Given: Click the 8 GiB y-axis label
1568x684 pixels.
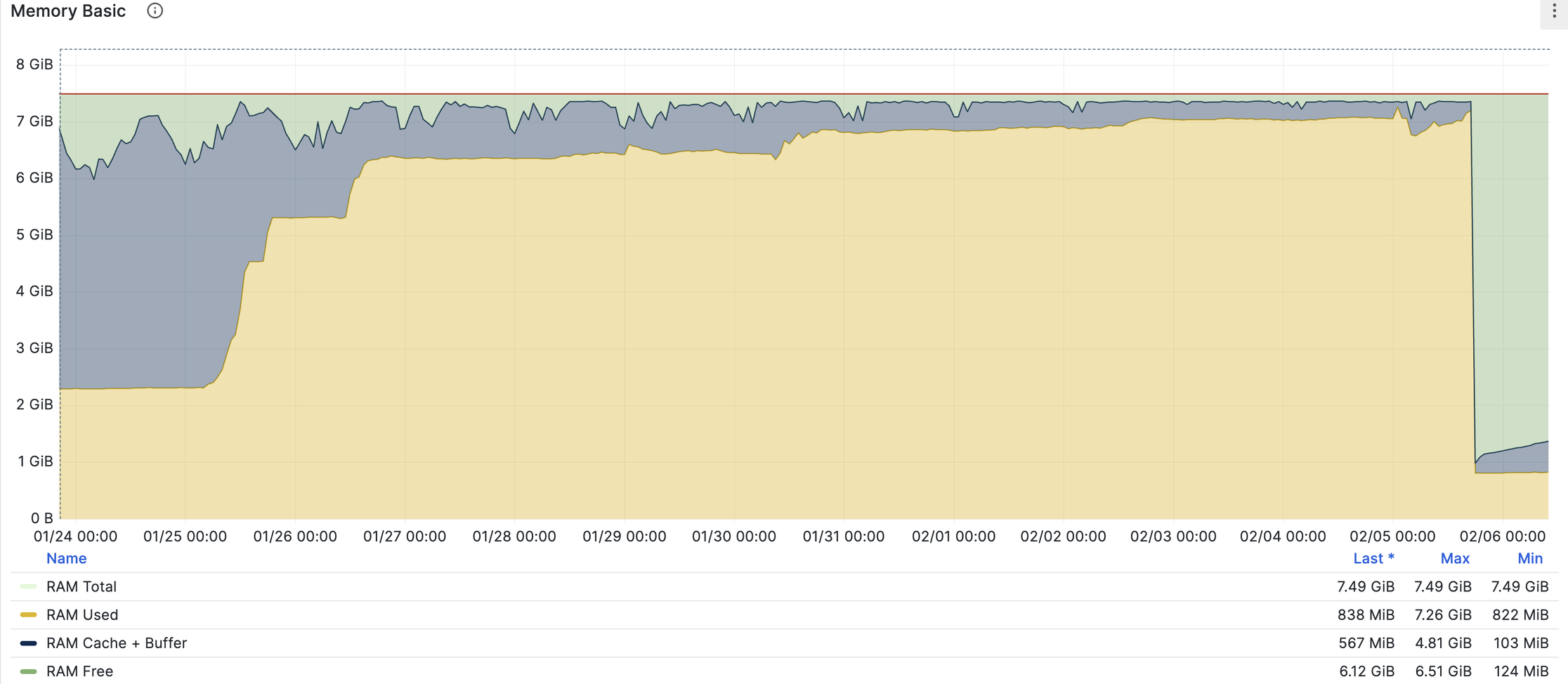Looking at the screenshot, I should [34, 65].
